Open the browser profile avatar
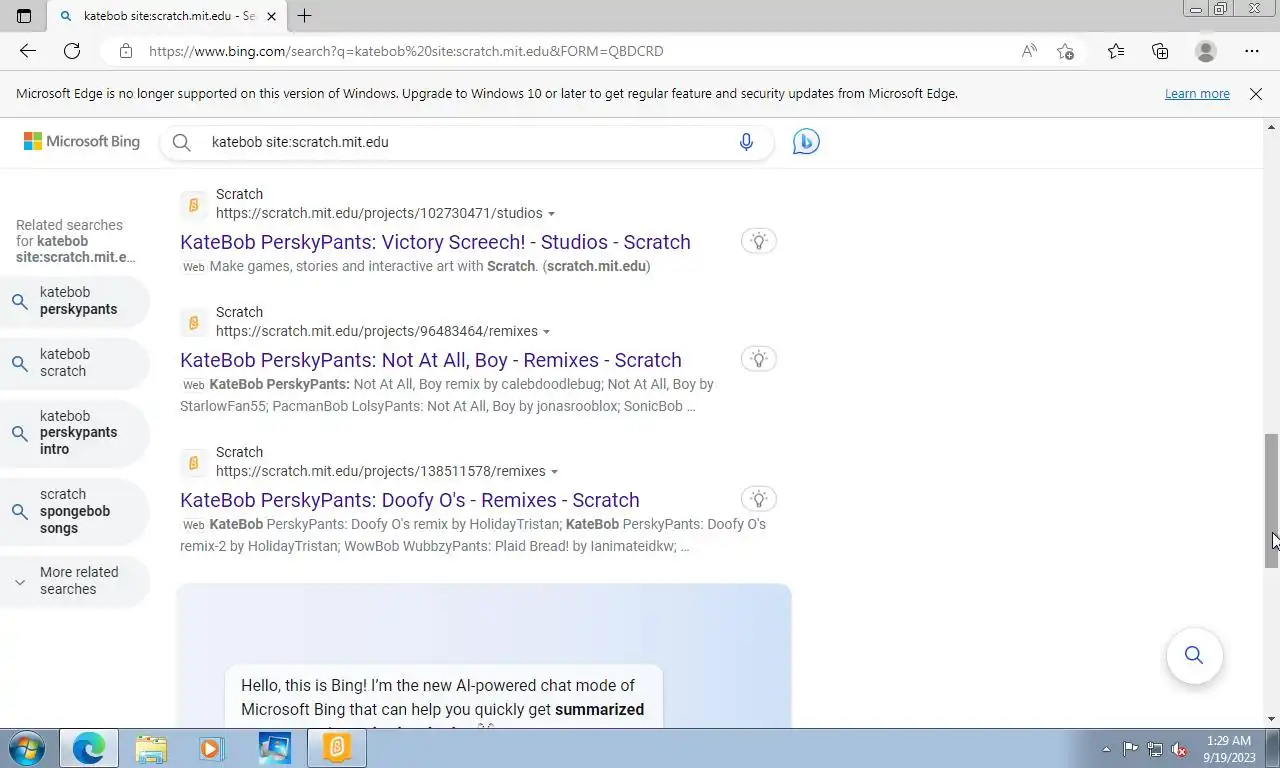Screen dimensions: 1280x768 tap(1206, 51)
